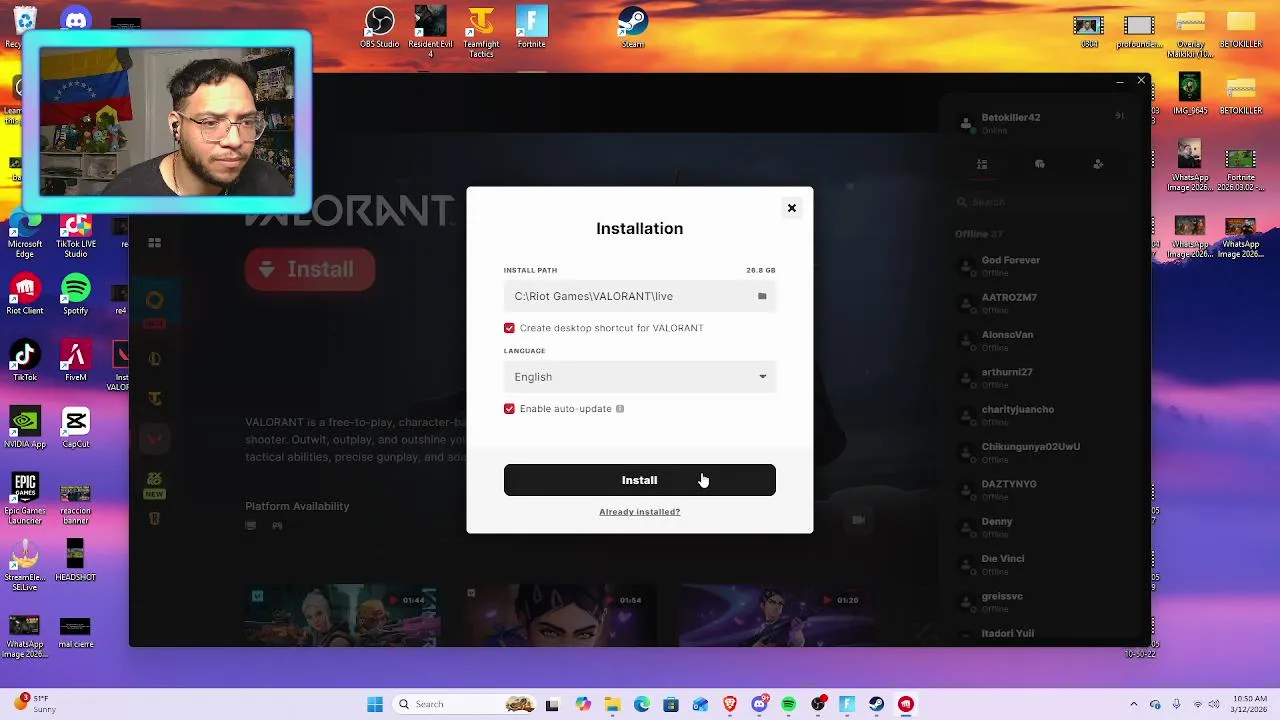Open taskbar clock showing 10:50 AM
The height and width of the screenshot is (720, 1280).
click(1247, 704)
